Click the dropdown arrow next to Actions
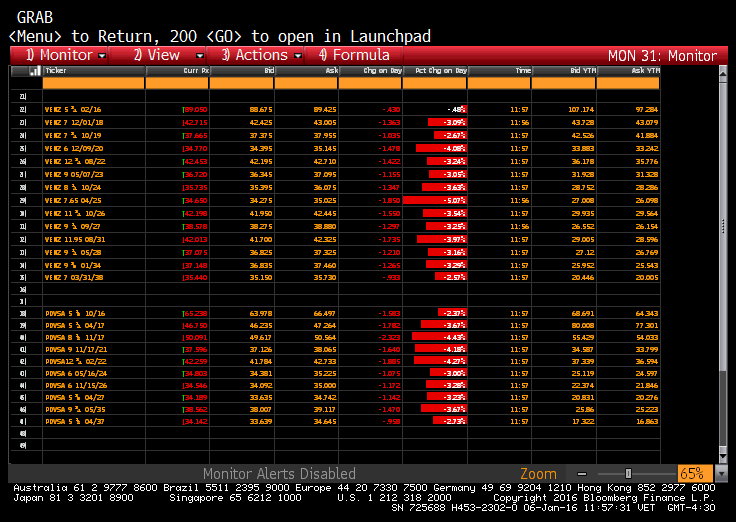Image resolution: width=736 pixels, height=522 pixels. (x=298, y=56)
